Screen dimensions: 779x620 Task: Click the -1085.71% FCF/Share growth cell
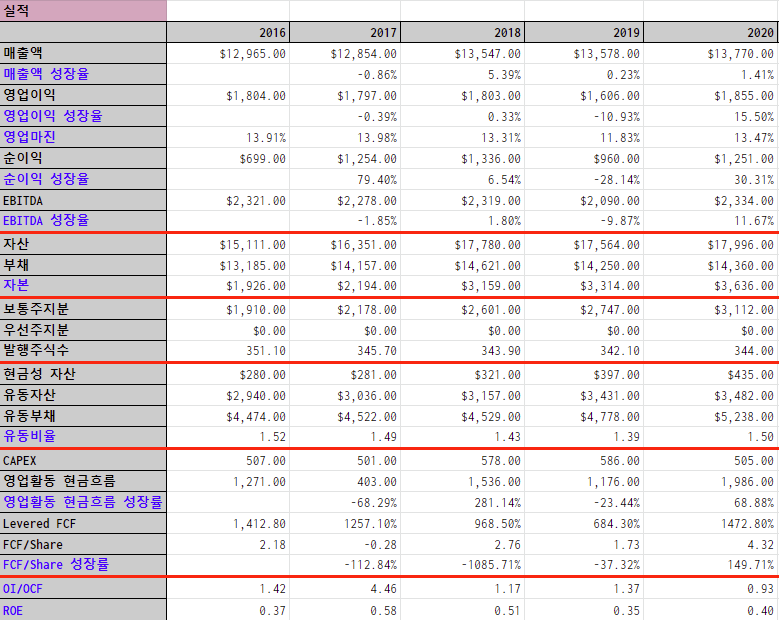[463, 565]
